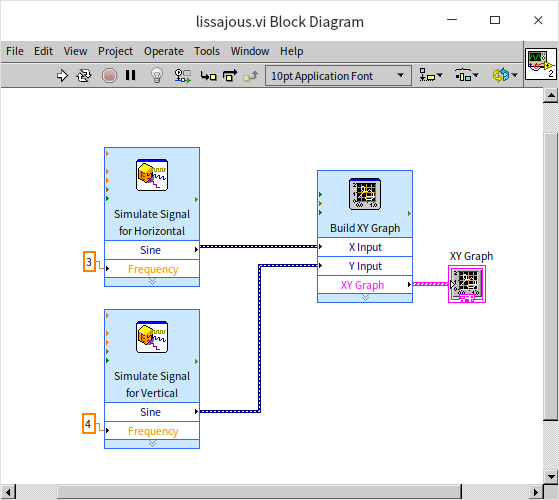The width and height of the screenshot is (559, 500).
Task: Click the VI connector pane icon
Action: click(541, 65)
